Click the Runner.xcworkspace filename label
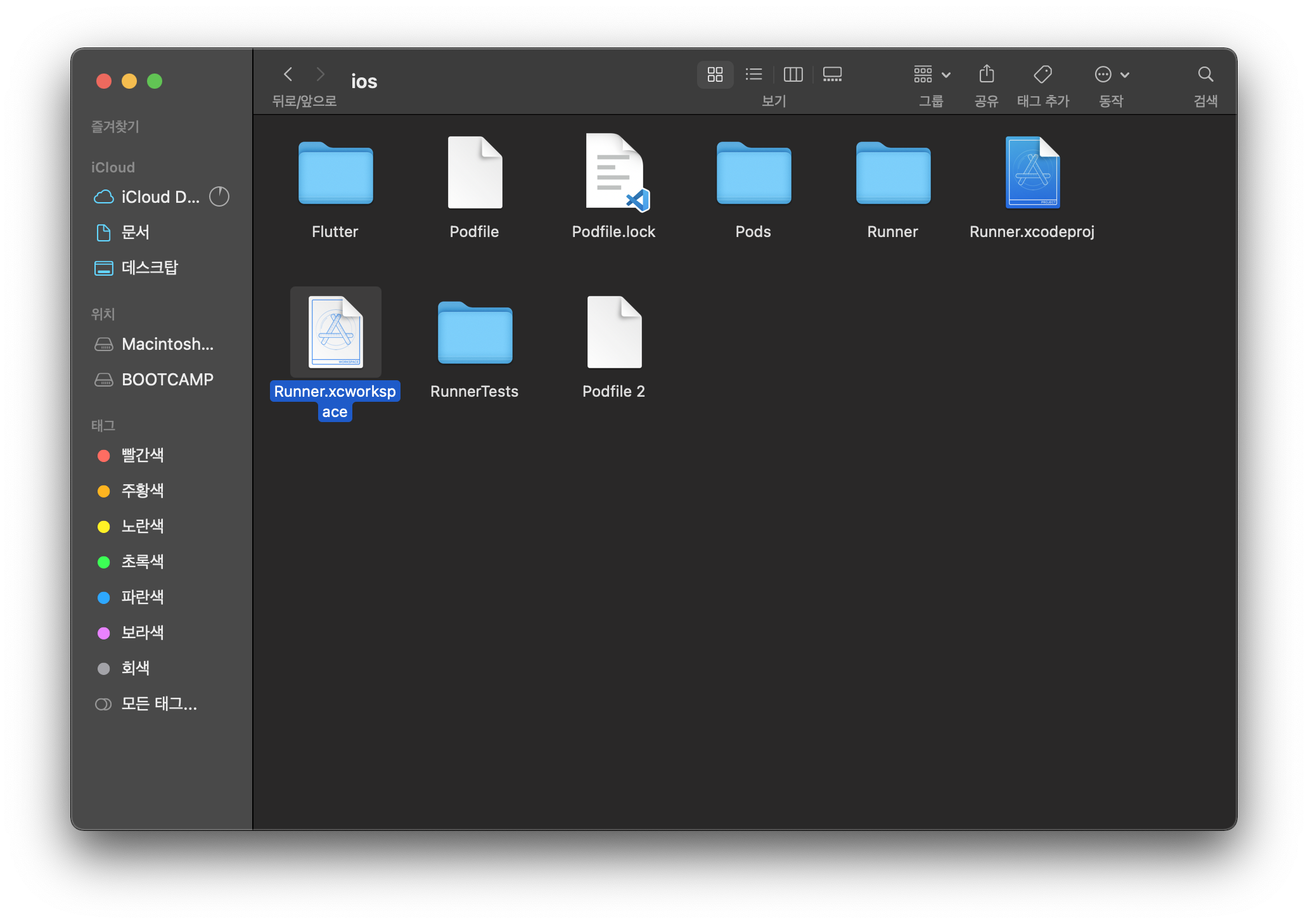Viewport: 1308px width, 924px height. click(x=335, y=401)
